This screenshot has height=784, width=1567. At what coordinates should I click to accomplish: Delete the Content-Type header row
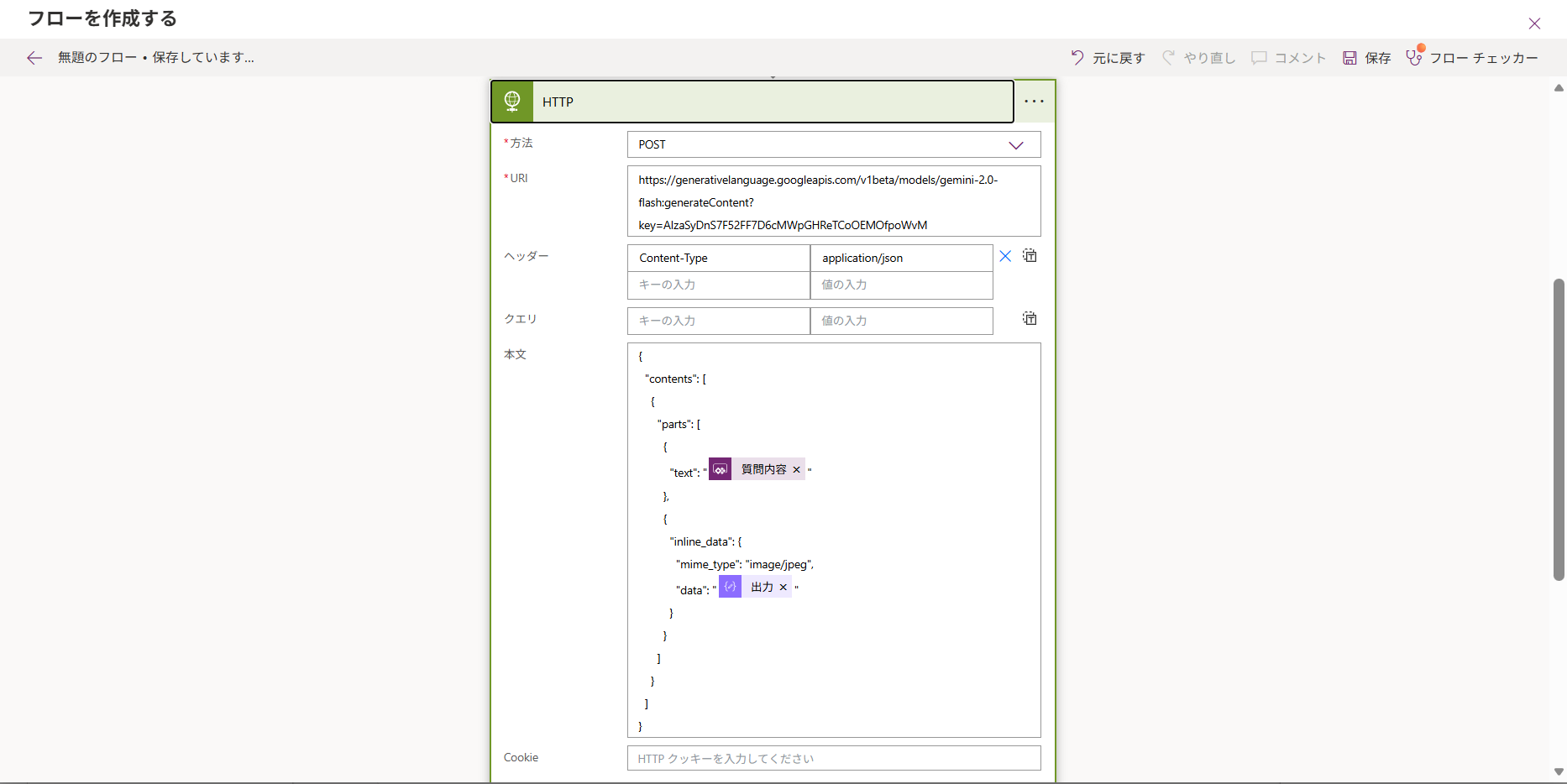(1005, 256)
